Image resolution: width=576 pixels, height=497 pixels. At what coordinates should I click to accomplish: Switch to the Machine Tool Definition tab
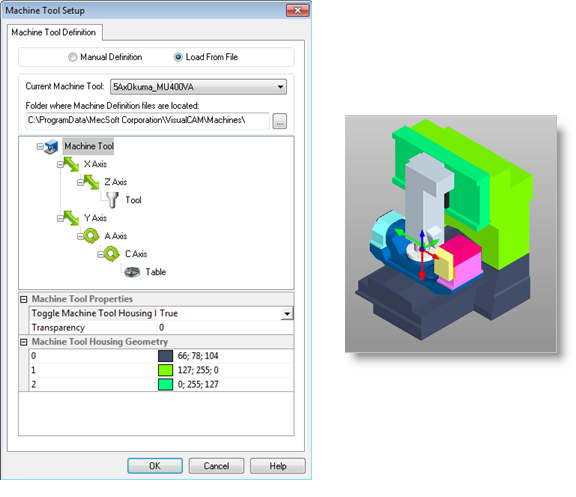point(54,32)
